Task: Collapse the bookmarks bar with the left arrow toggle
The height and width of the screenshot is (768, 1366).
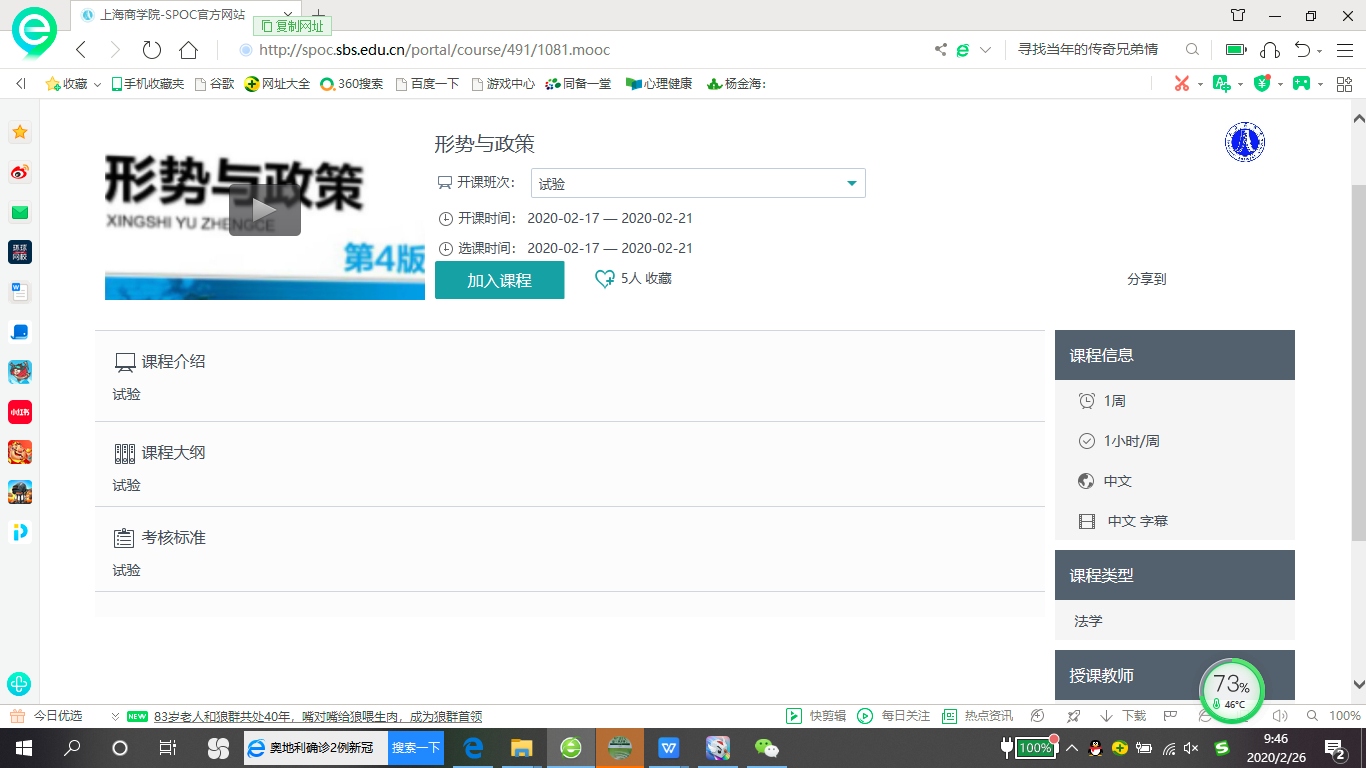Action: coord(20,84)
